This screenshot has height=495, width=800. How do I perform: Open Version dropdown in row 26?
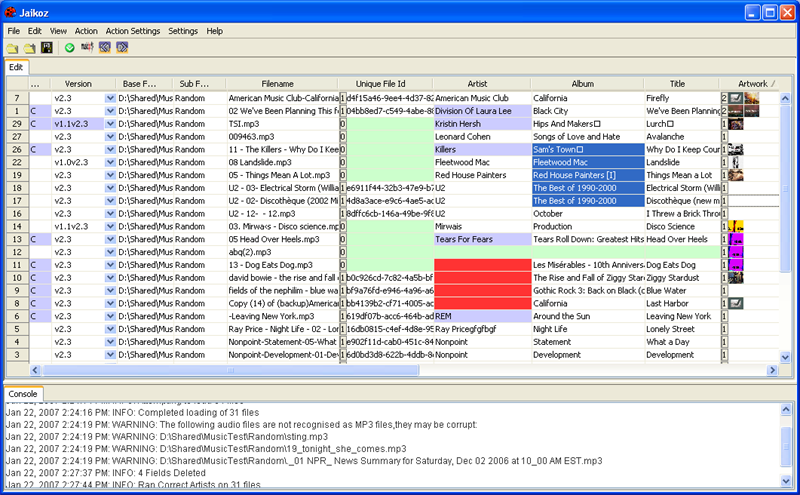(110, 149)
